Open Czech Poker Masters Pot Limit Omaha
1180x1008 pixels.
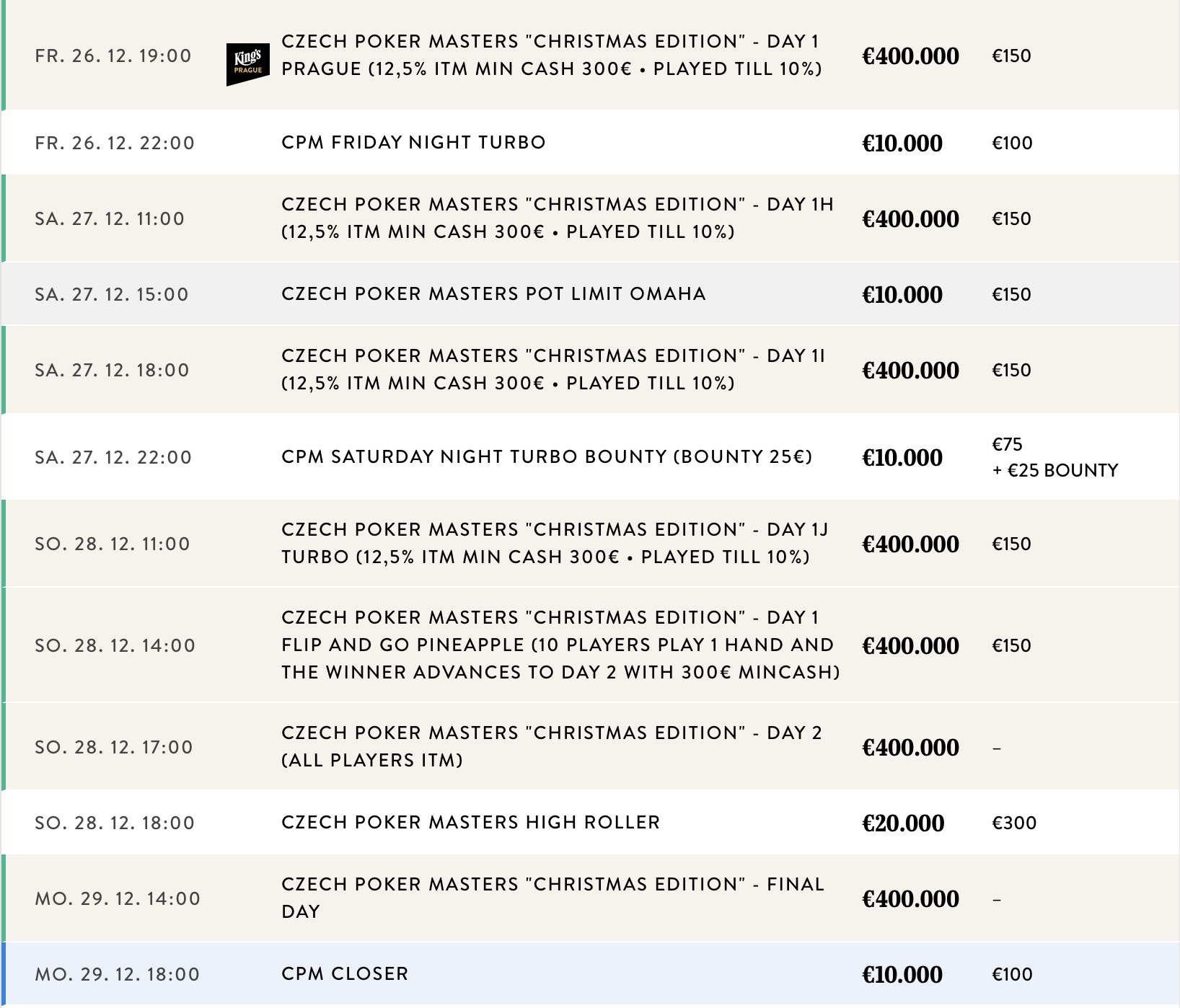click(x=493, y=293)
